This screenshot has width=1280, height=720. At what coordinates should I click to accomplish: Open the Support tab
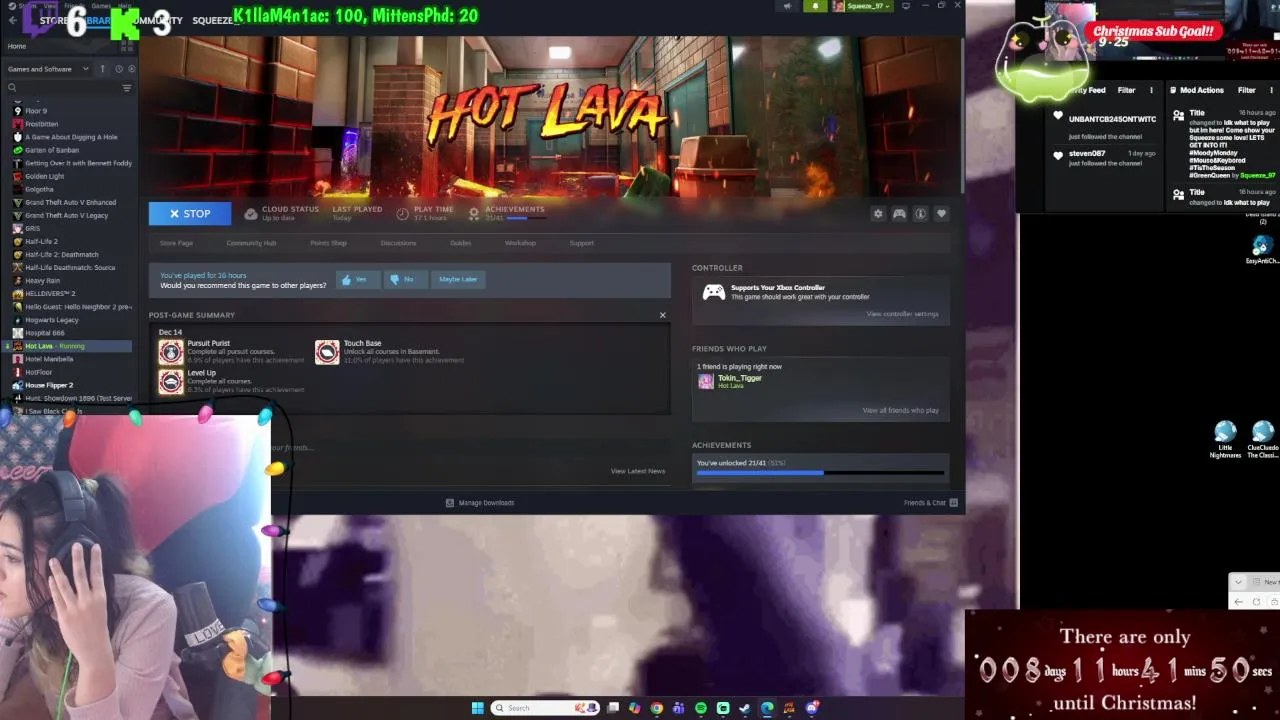point(581,243)
